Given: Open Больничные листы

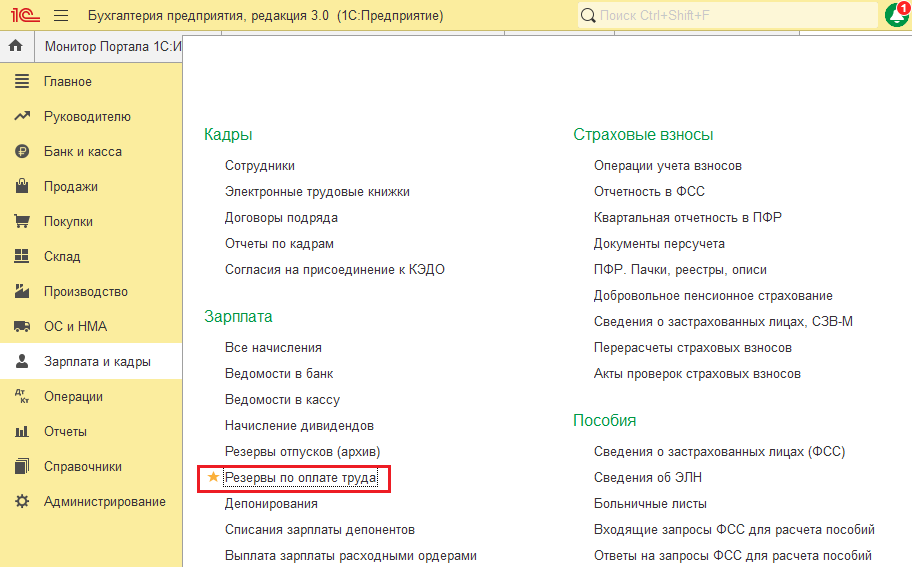Looking at the screenshot, I should [x=650, y=504].
